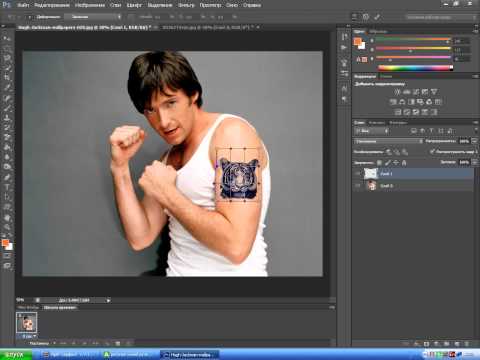The height and width of the screenshot is (360, 480).
Task: Switch to the second document tab
Action: pyautogui.click(x=207, y=28)
